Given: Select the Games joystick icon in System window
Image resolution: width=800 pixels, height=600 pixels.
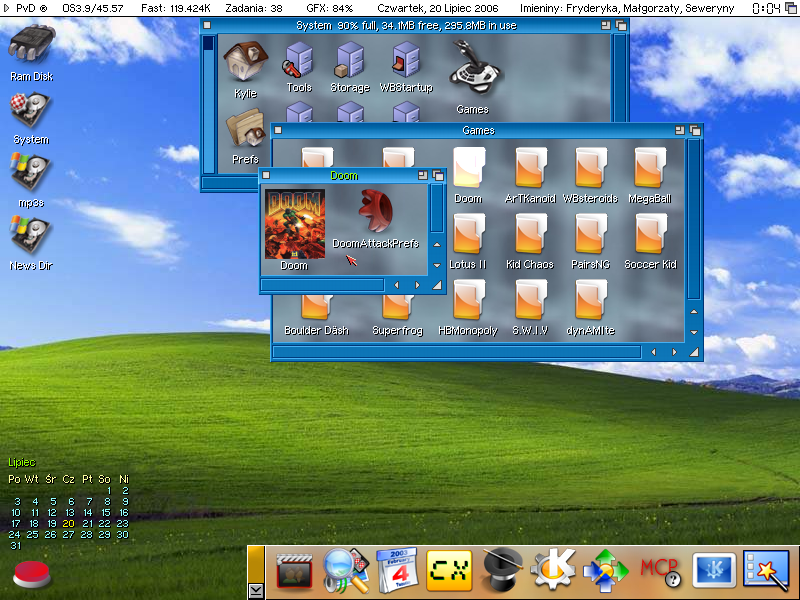Looking at the screenshot, I should (474, 67).
